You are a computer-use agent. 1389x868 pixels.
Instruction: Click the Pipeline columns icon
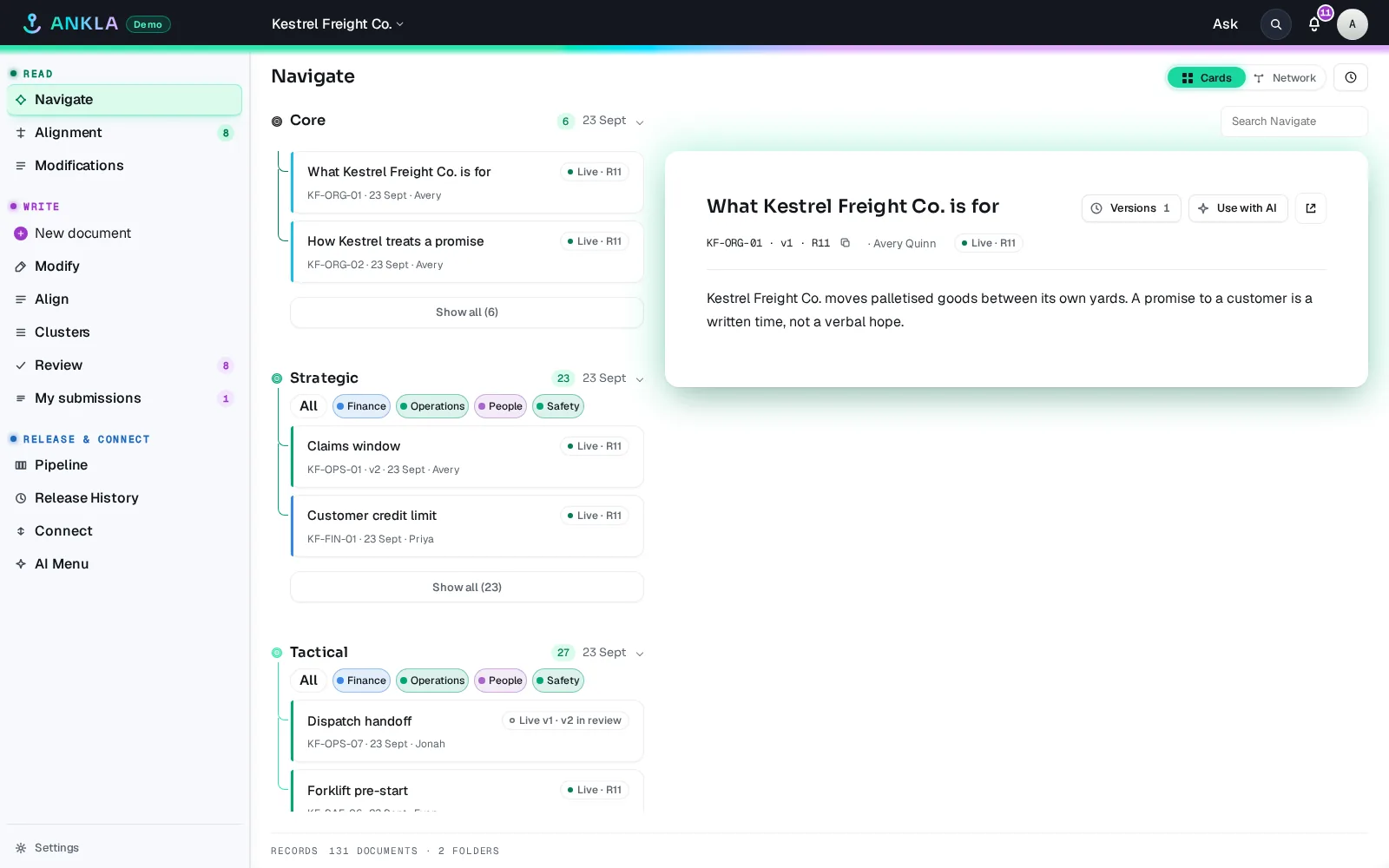21,465
